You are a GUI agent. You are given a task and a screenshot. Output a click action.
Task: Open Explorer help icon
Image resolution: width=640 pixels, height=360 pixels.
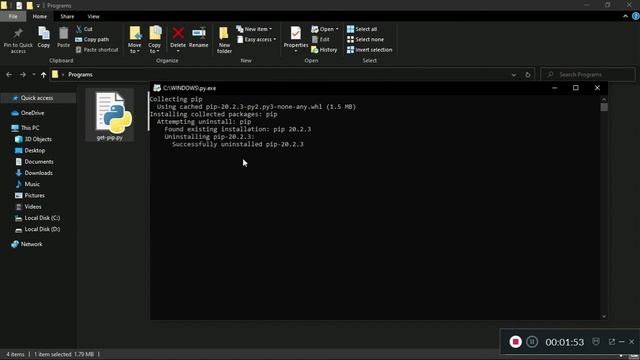point(636,16)
